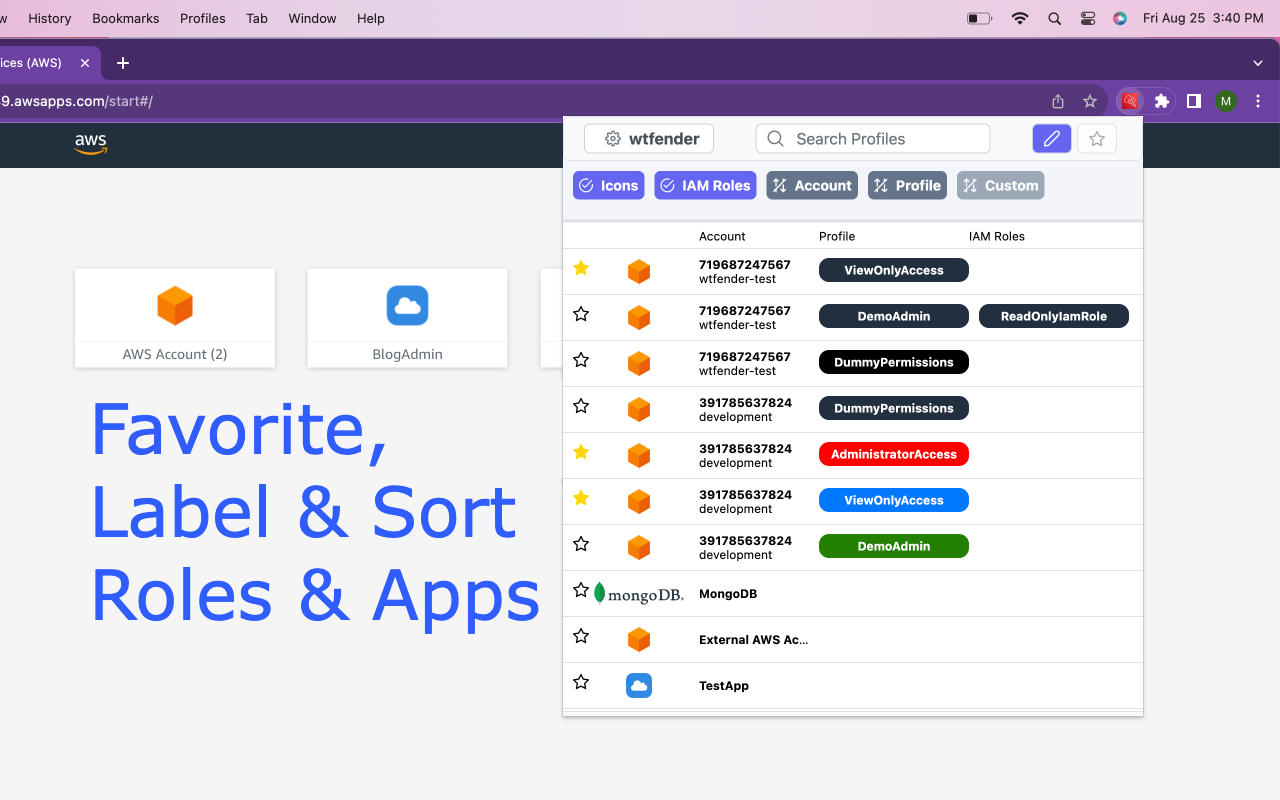The height and width of the screenshot is (800, 1280).
Task: Favorite the MongoDB row star
Action: pos(581,590)
